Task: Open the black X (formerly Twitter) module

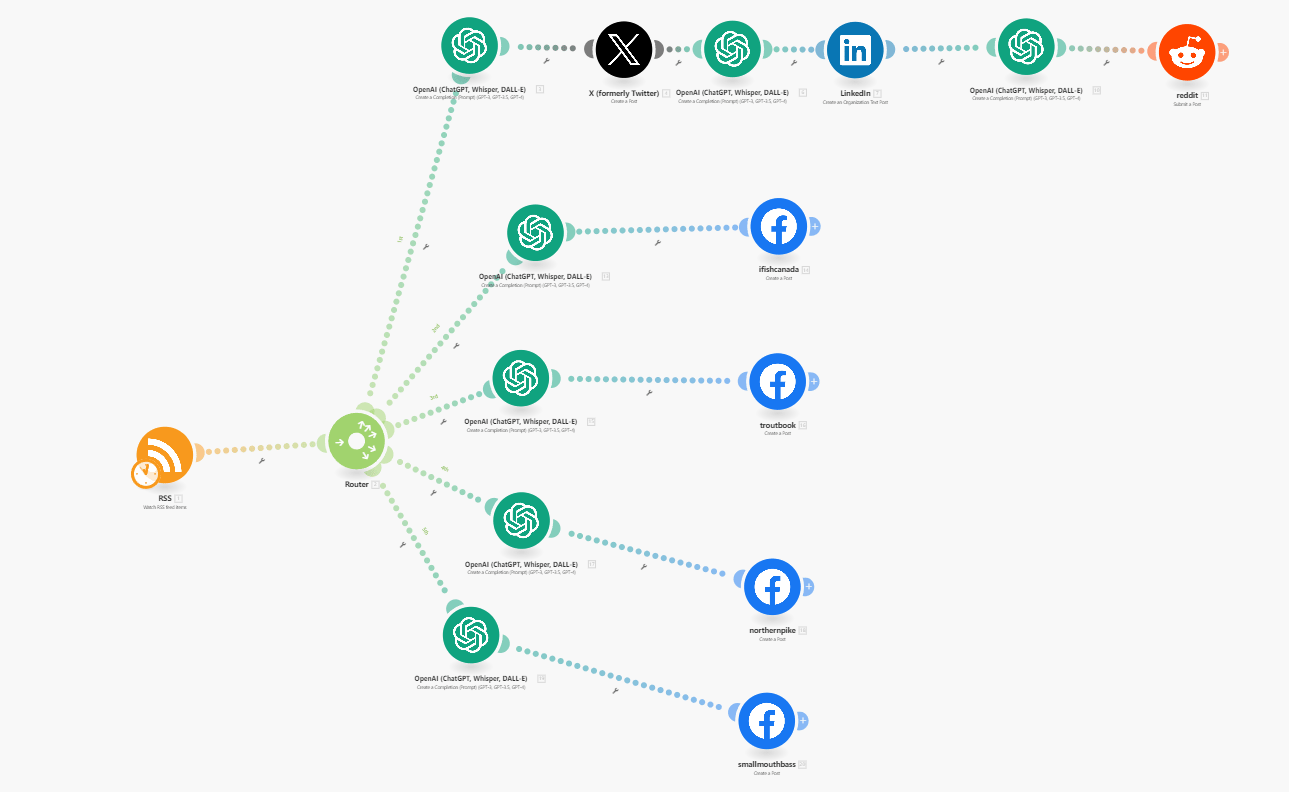Action: click(624, 49)
